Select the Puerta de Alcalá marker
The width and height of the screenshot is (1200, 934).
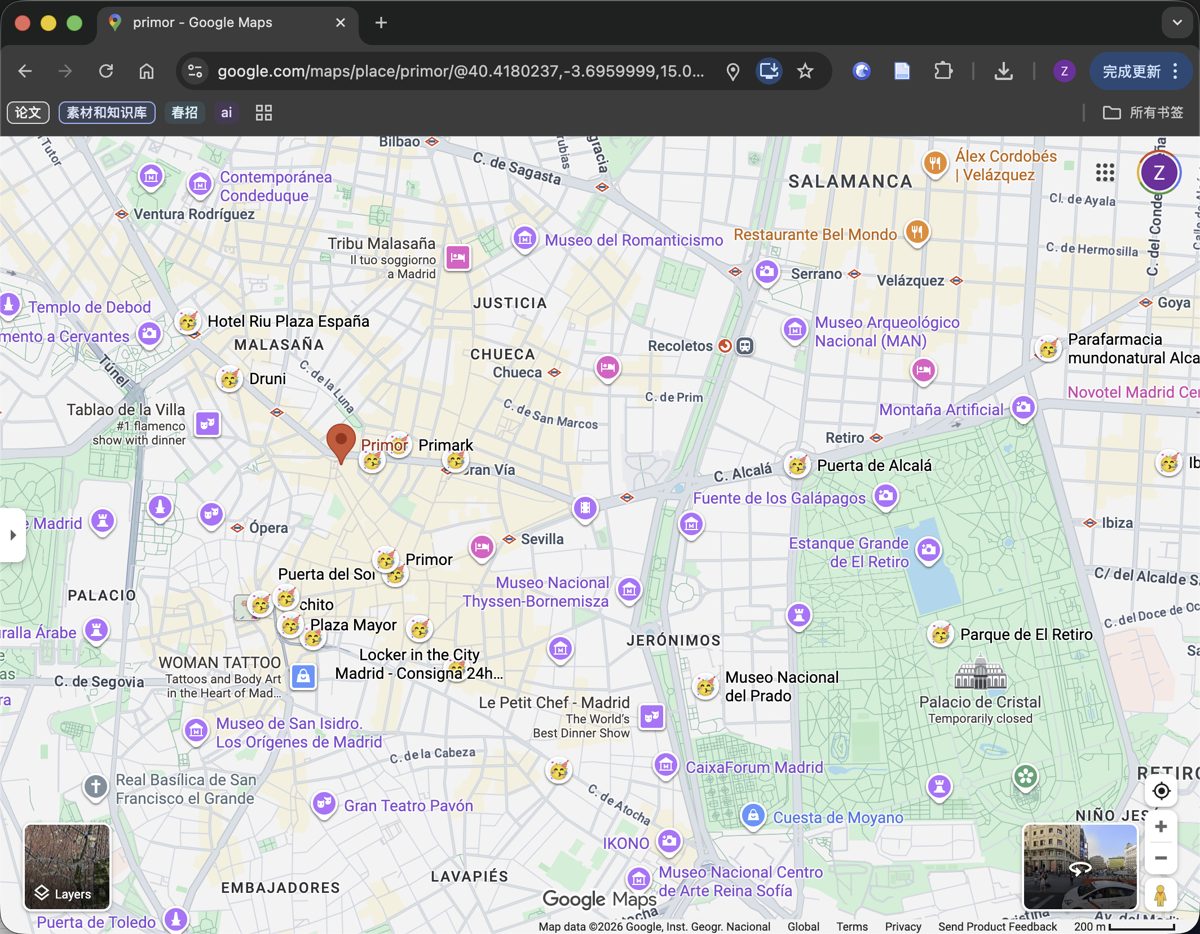click(797, 464)
